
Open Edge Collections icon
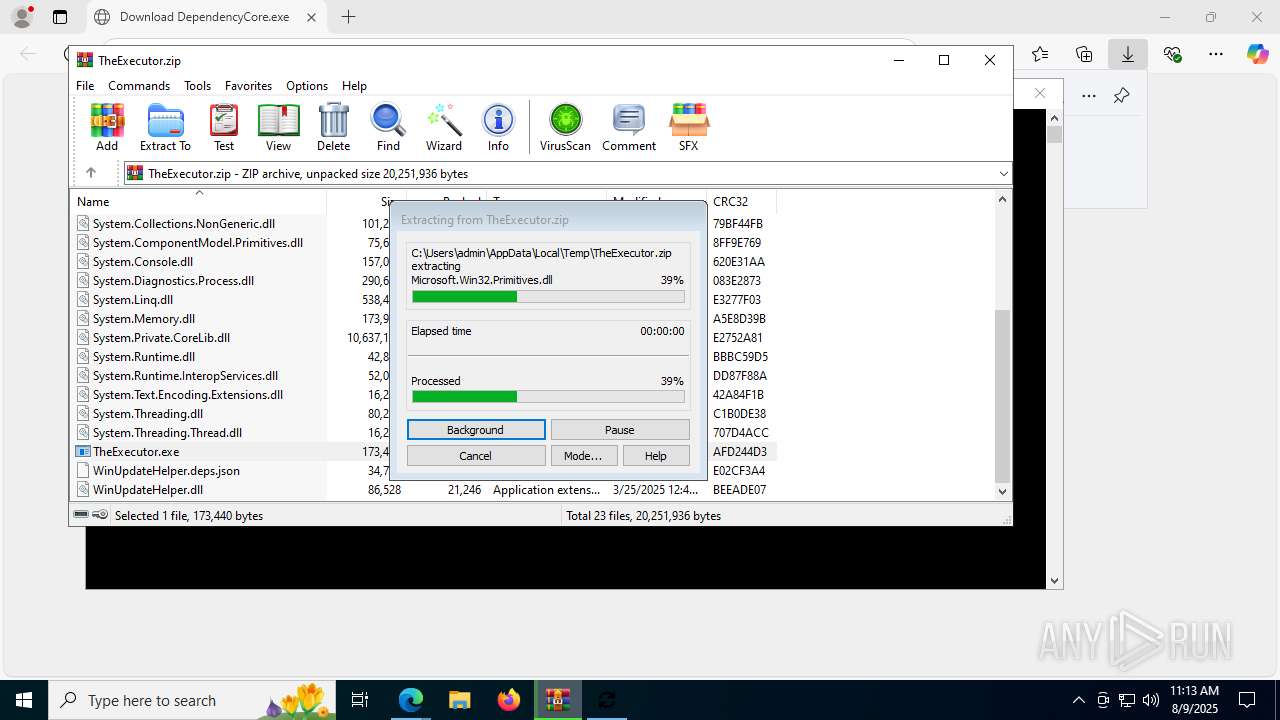click(1084, 54)
